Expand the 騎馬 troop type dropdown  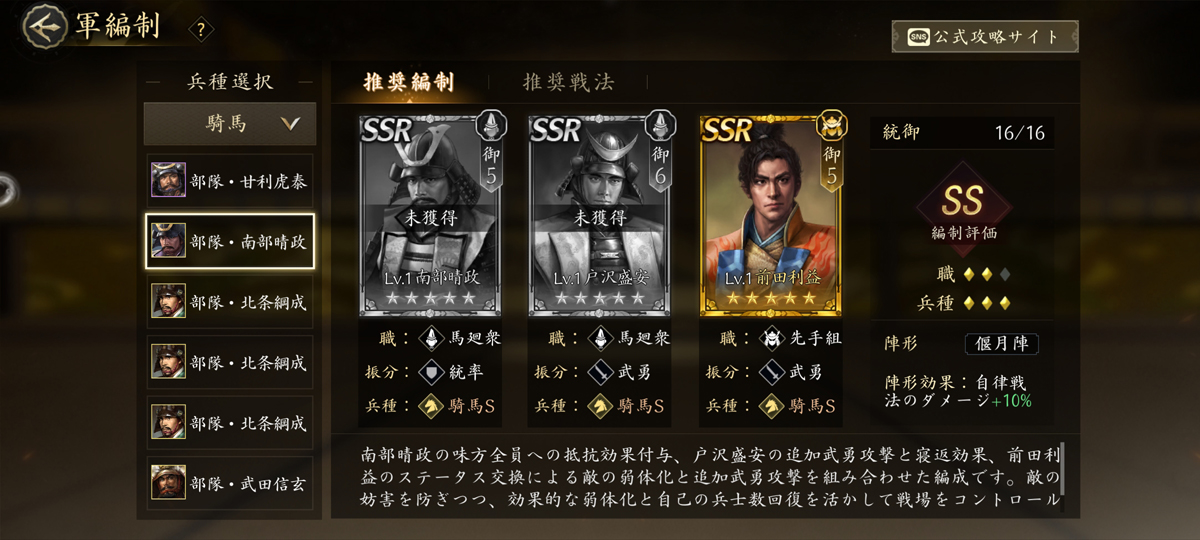coord(230,124)
